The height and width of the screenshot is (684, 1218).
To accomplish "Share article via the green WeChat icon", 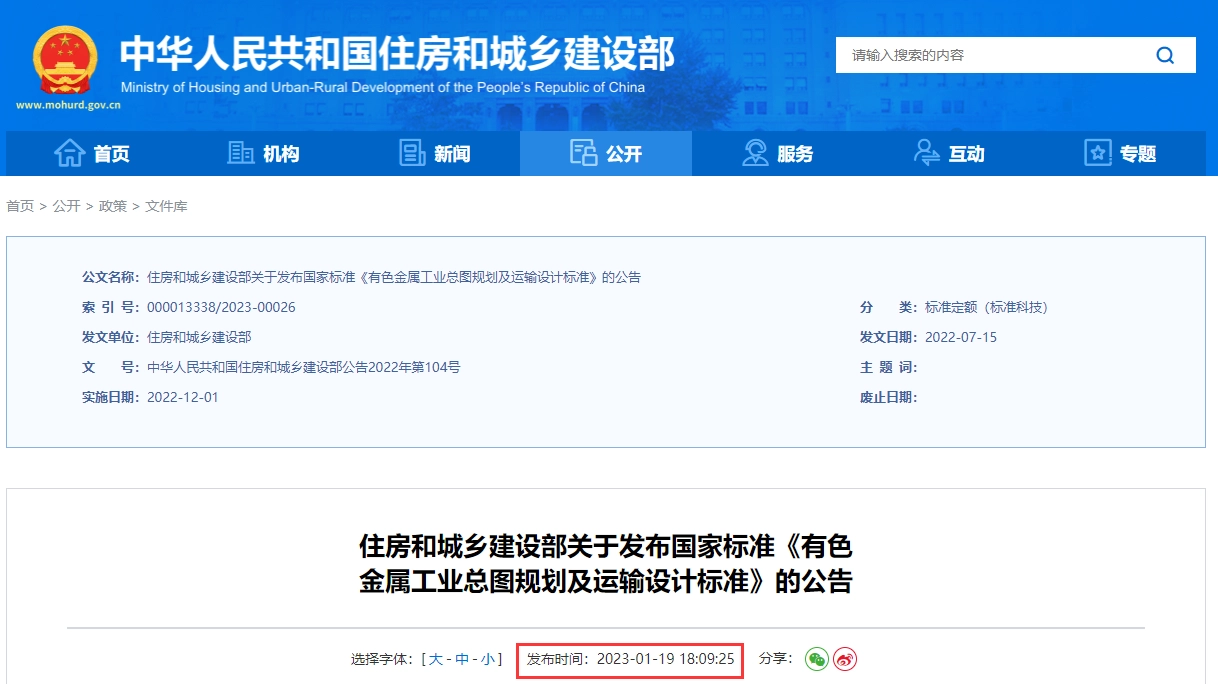I will click(x=818, y=659).
